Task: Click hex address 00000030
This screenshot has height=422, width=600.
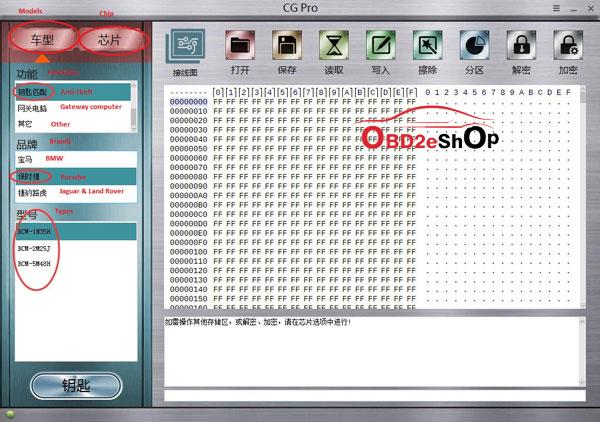Action: (189, 130)
